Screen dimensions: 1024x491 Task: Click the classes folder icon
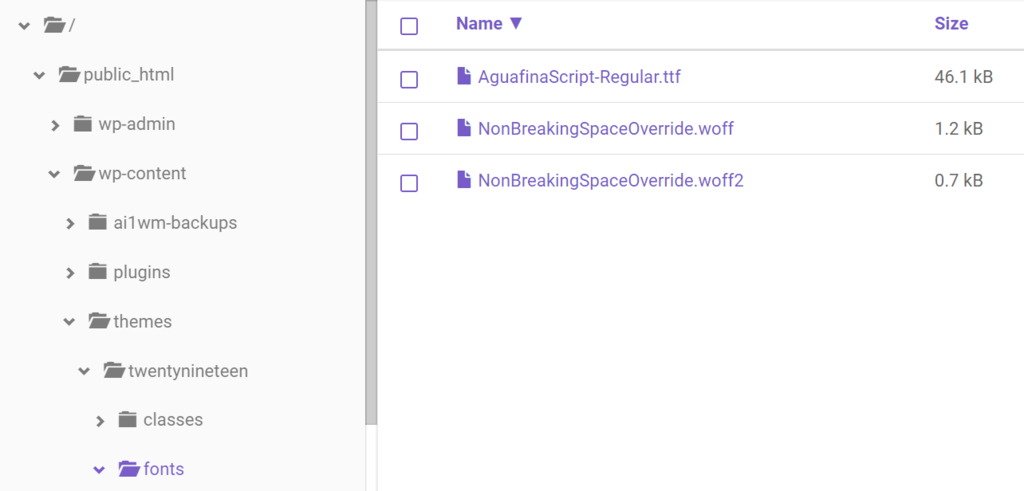pyautogui.click(x=127, y=420)
